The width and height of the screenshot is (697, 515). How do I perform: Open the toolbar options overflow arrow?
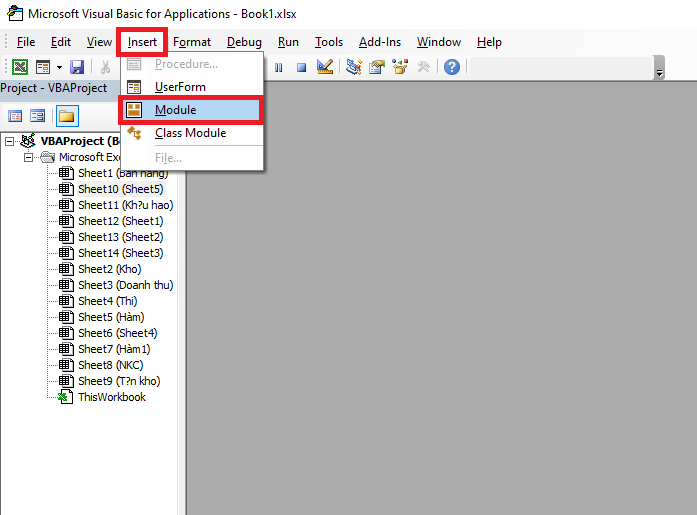pos(660,68)
